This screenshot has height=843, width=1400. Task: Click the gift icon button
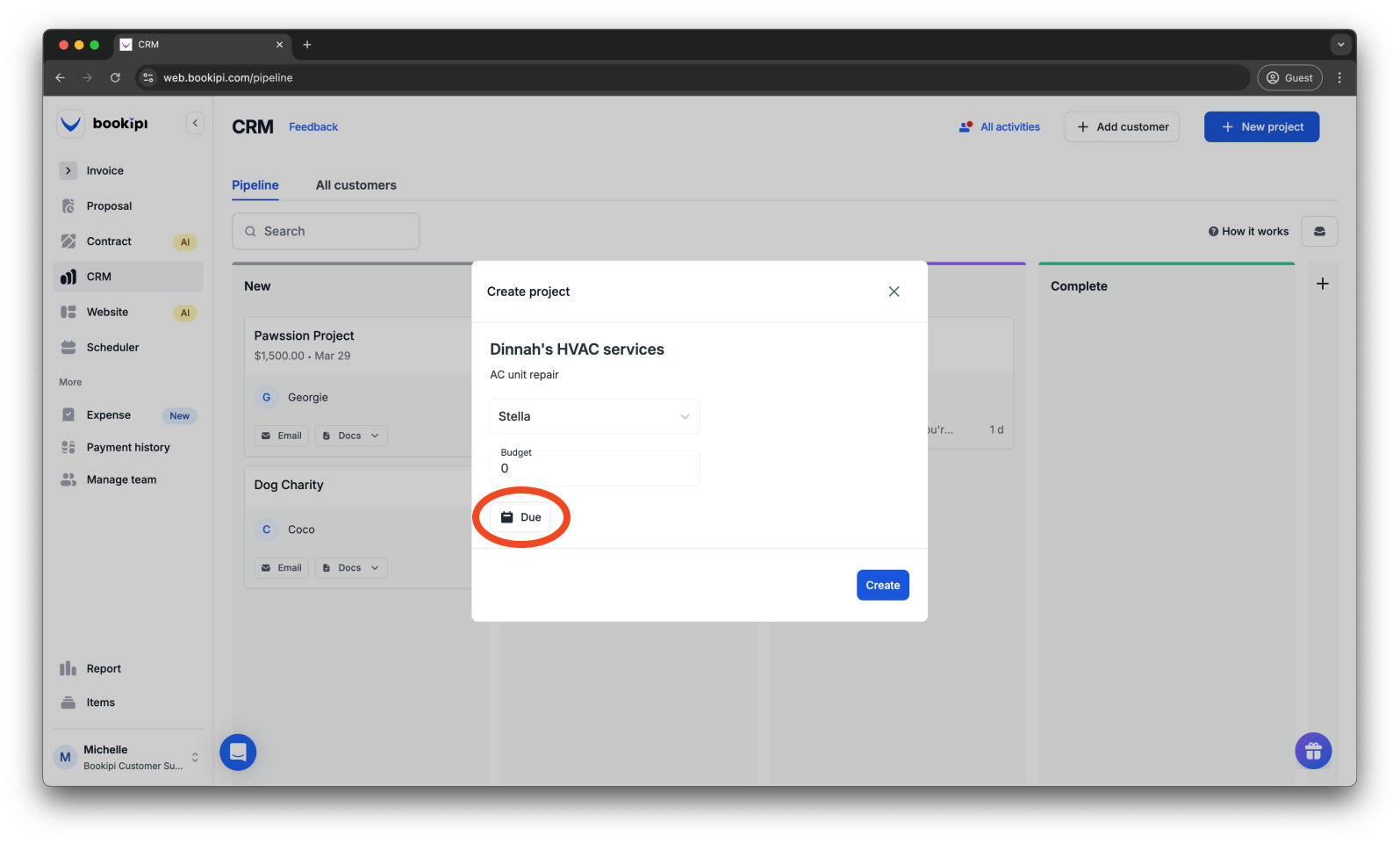pyautogui.click(x=1313, y=751)
